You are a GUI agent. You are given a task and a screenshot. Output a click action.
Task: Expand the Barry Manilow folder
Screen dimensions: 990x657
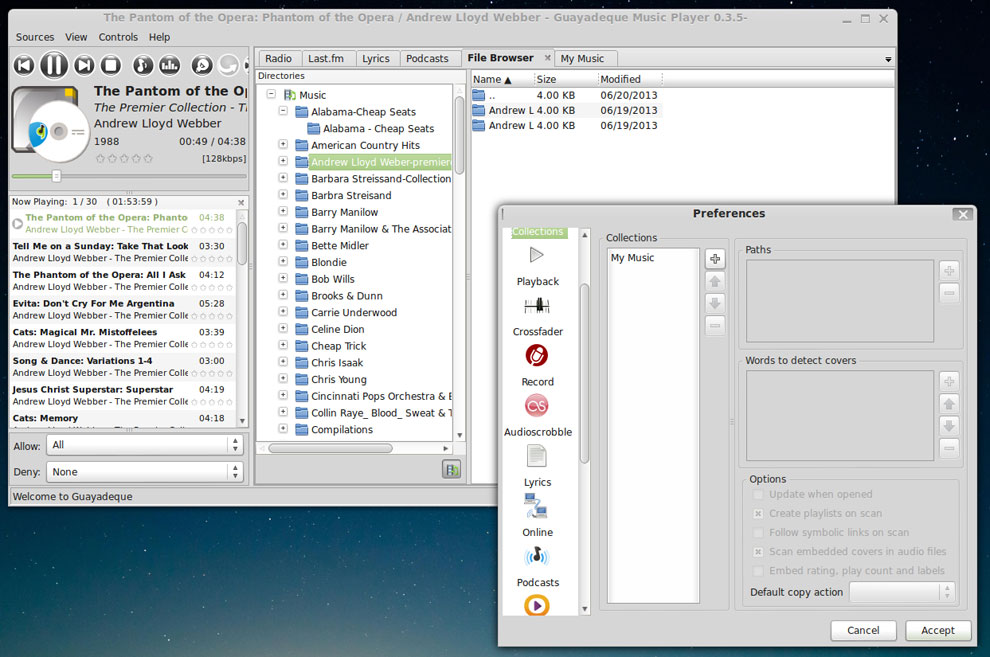[x=283, y=211]
